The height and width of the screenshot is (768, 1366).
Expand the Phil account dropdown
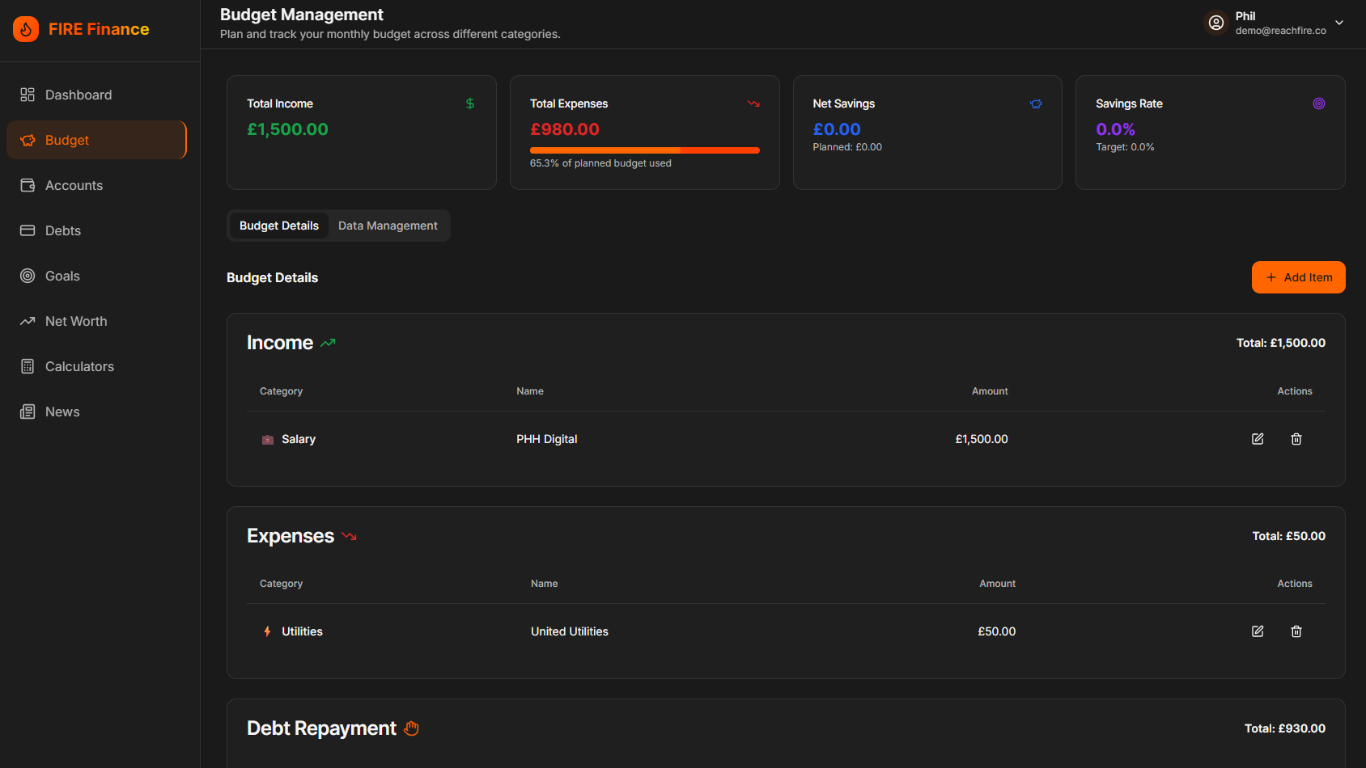[1338, 21]
